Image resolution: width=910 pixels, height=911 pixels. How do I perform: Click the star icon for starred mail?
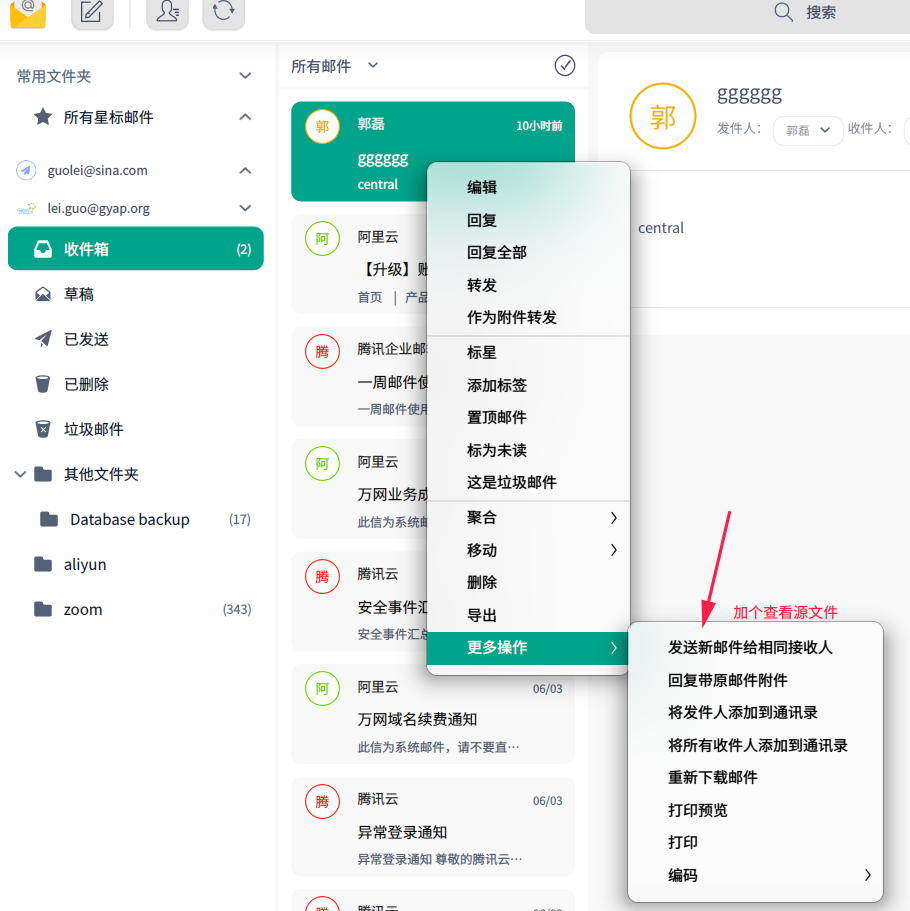point(42,117)
